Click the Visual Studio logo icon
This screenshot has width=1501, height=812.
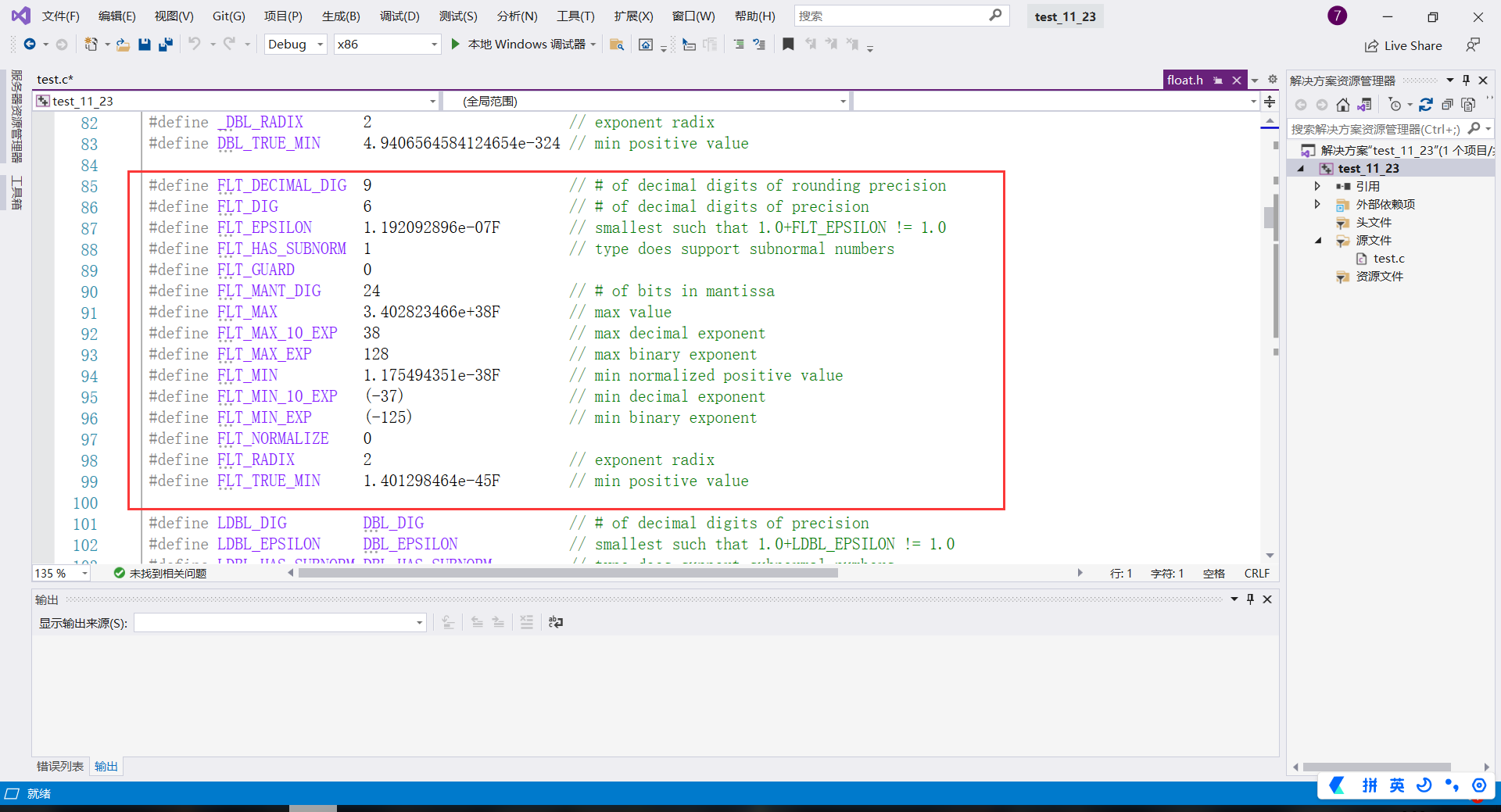click(x=21, y=16)
